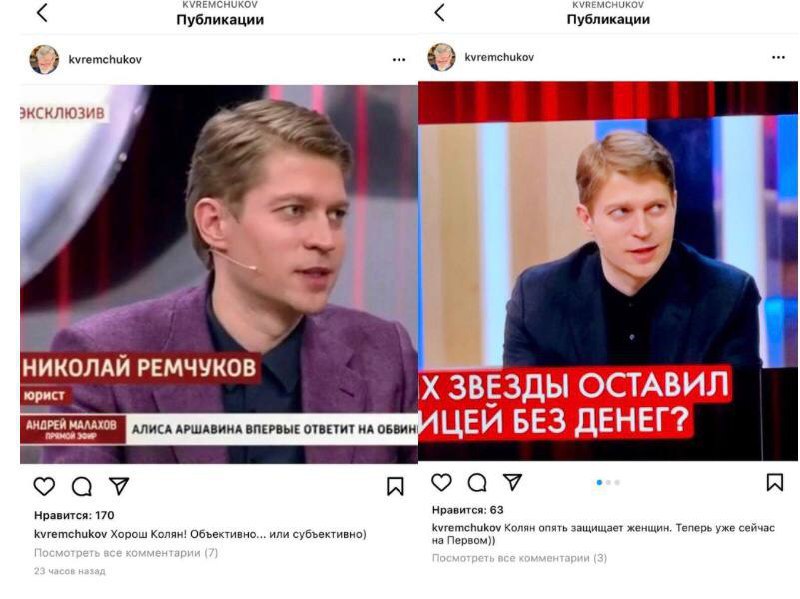Share the left post via paper plane icon

tap(119, 486)
